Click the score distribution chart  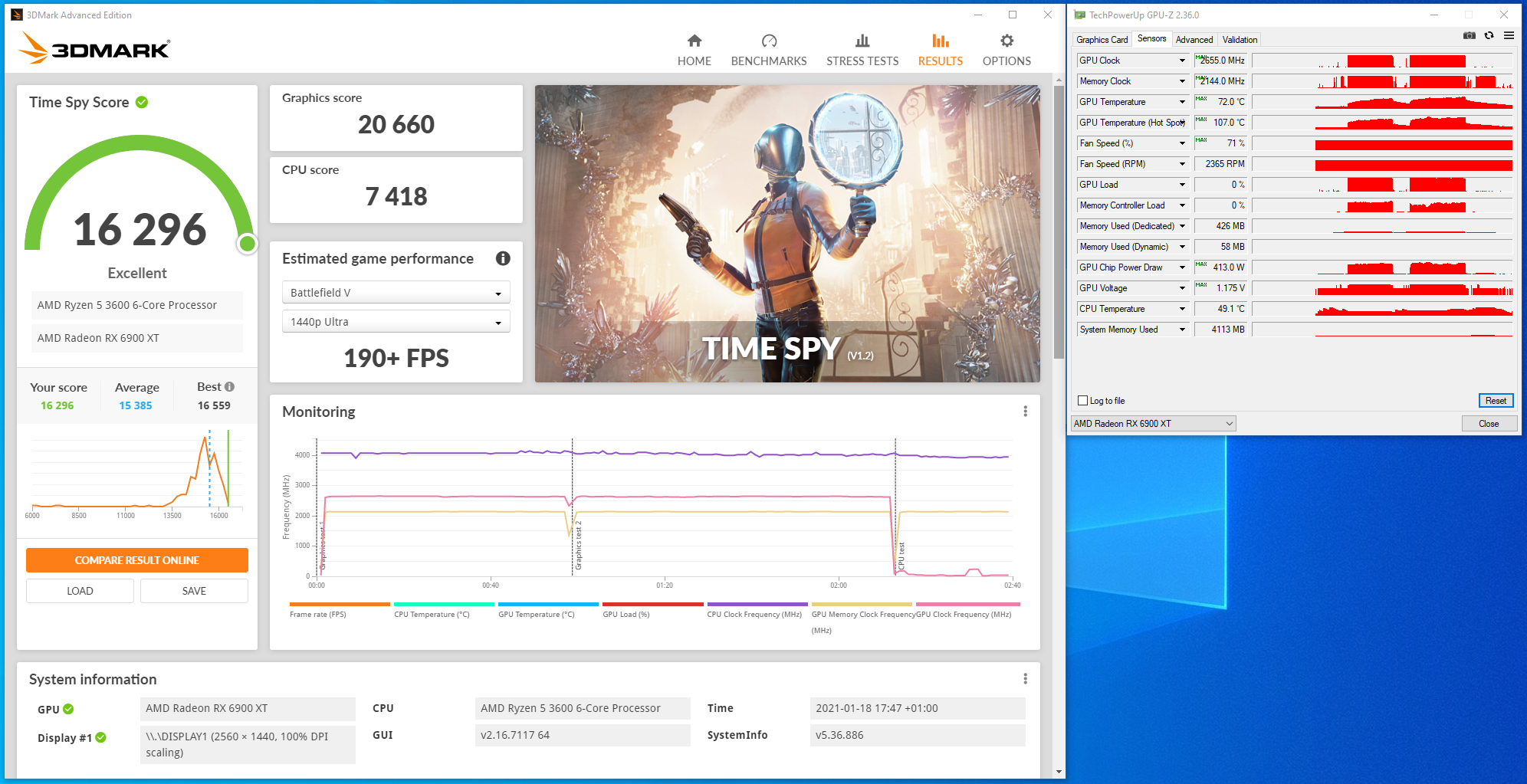point(137,473)
